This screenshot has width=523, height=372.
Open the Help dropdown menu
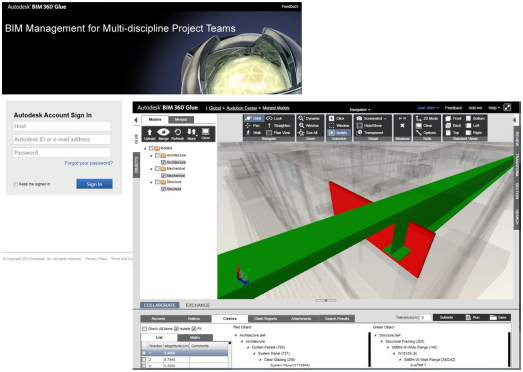[494, 108]
